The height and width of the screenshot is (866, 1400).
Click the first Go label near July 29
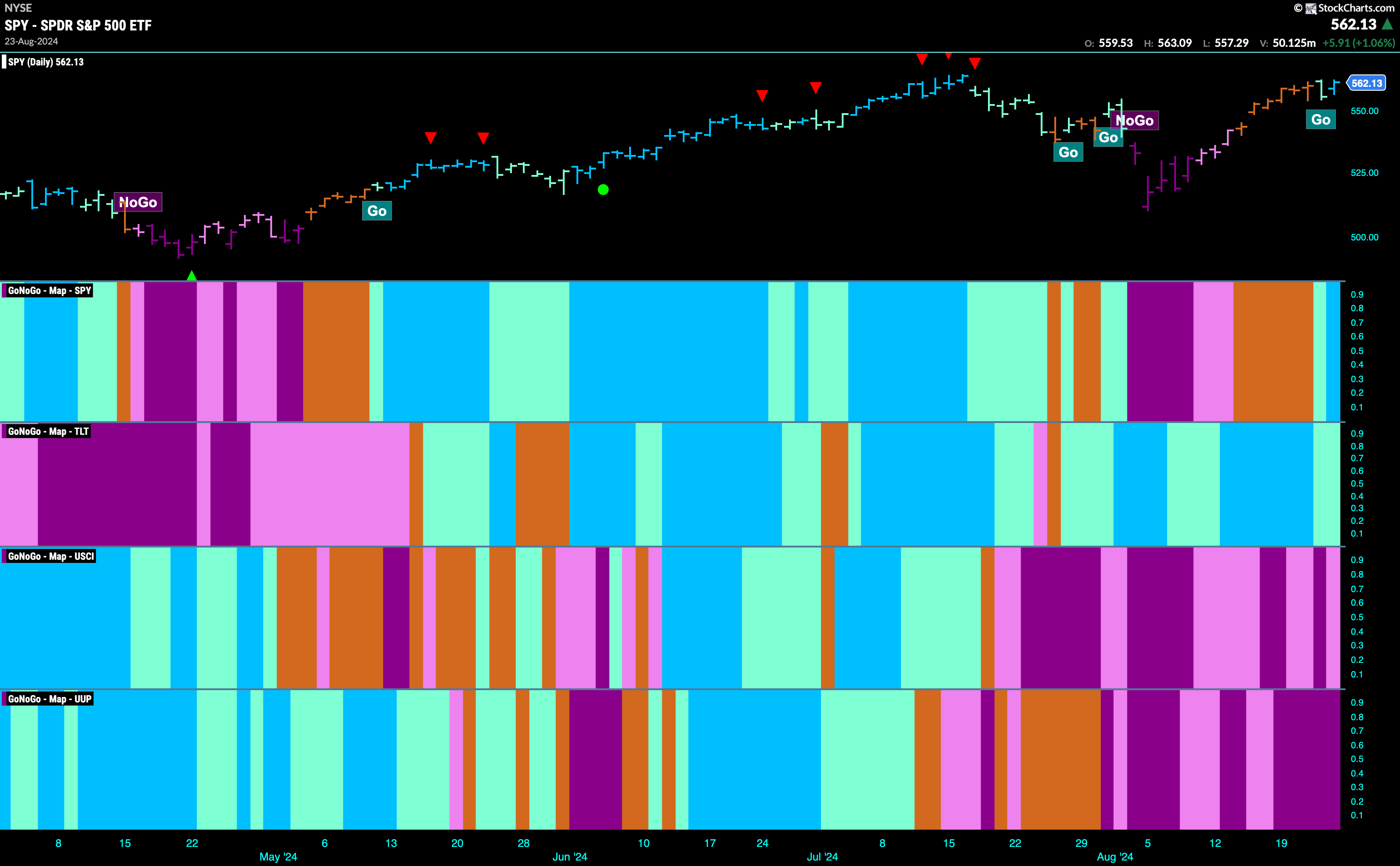pyautogui.click(x=1068, y=152)
